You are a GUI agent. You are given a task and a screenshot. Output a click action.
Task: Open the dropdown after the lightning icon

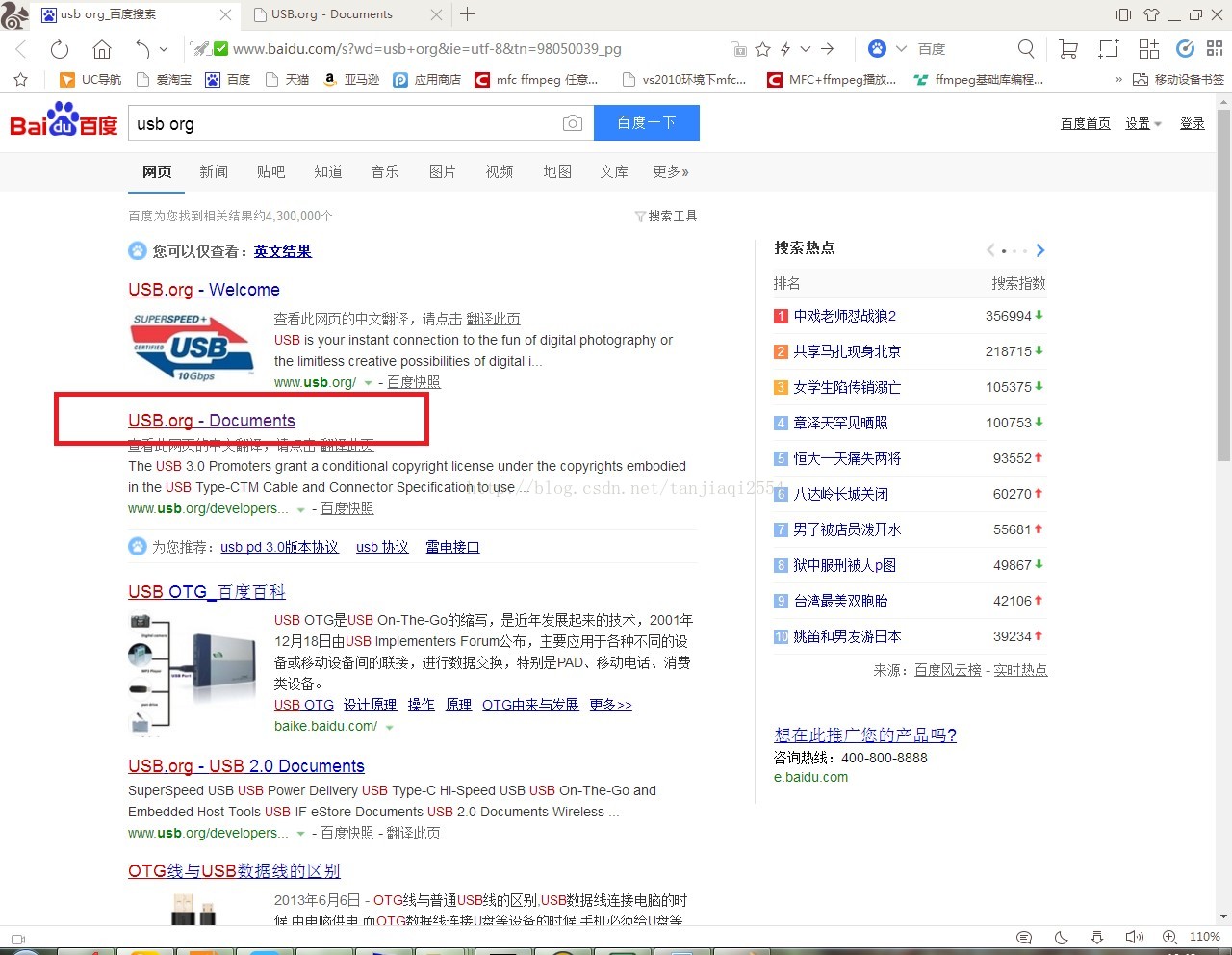(806, 49)
